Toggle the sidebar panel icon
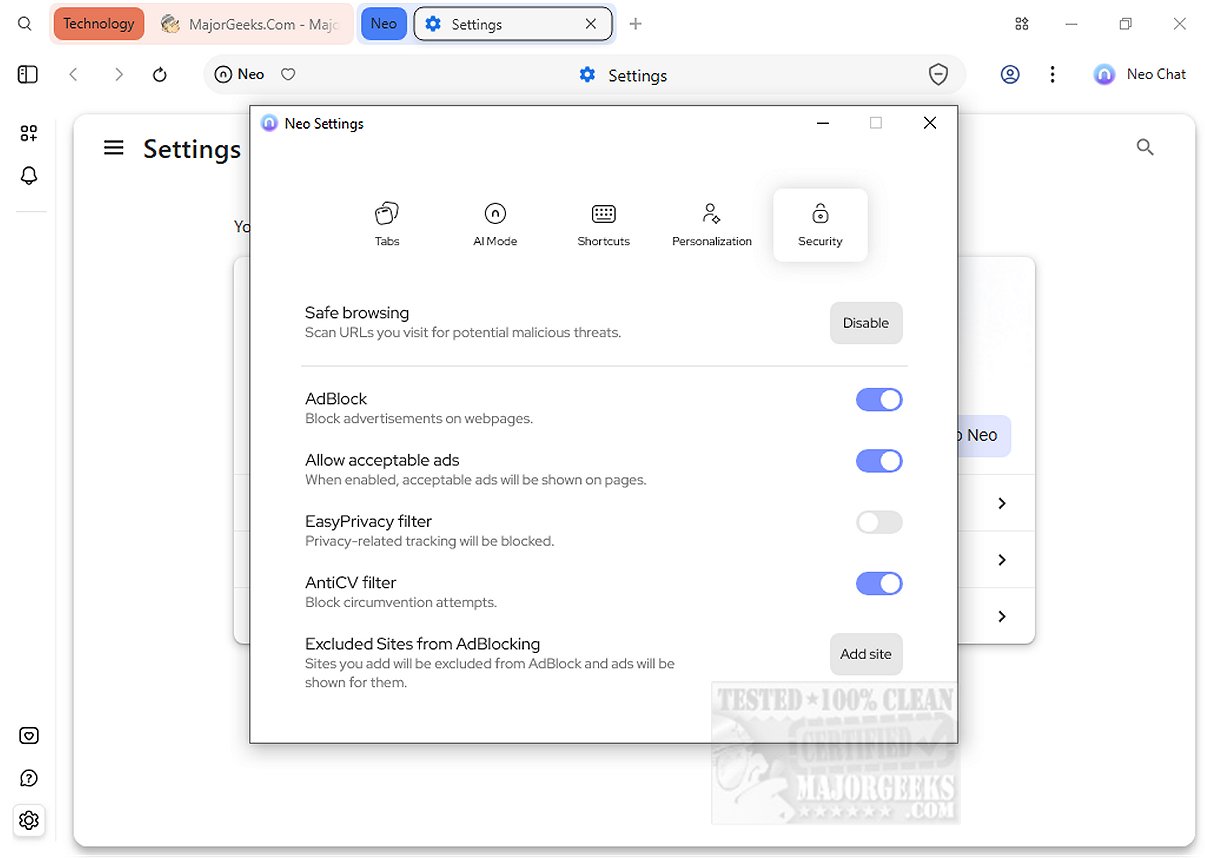The width and height of the screenshot is (1205, 858). pyautogui.click(x=28, y=74)
